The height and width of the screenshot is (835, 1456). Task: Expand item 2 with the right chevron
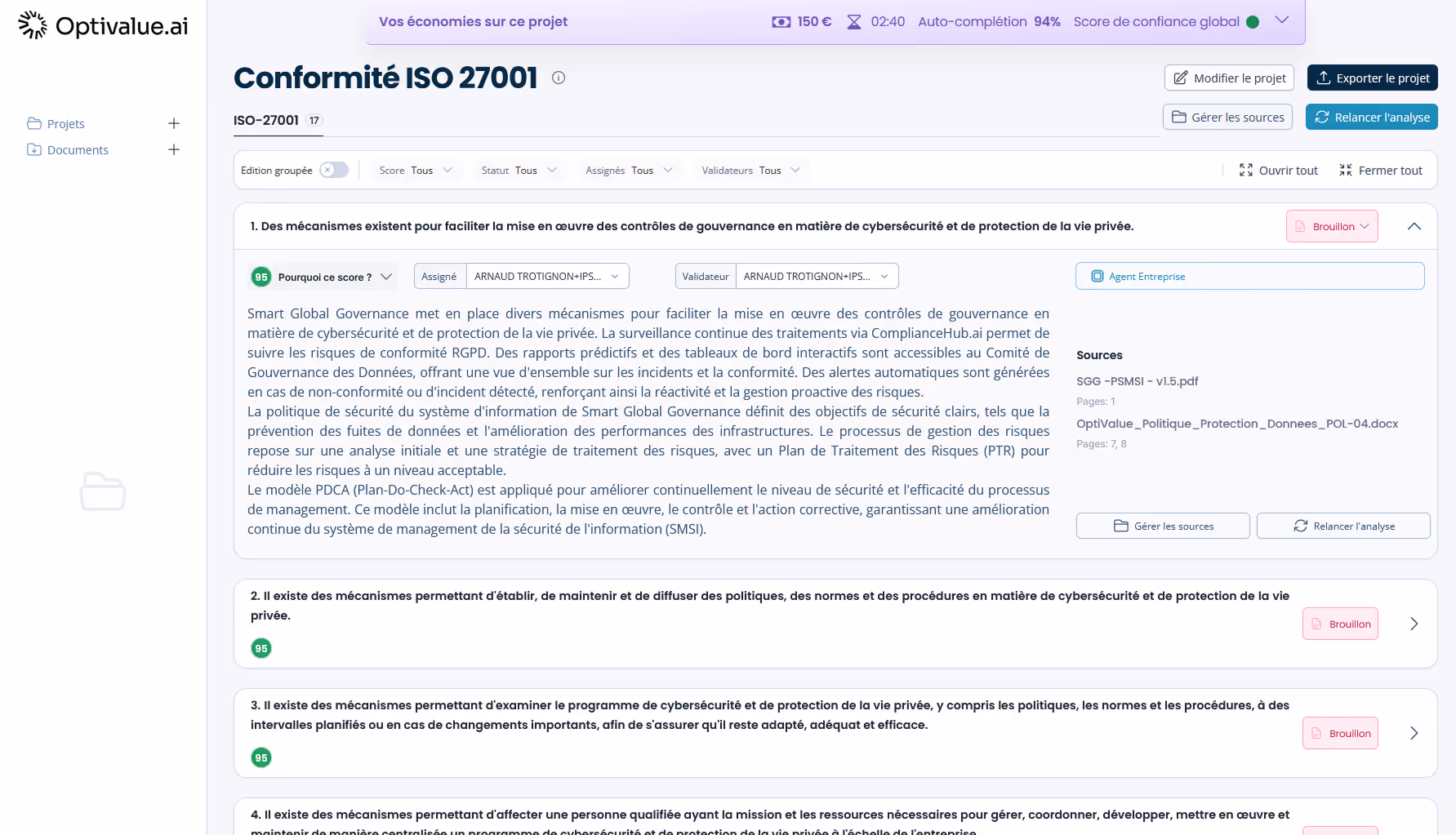click(x=1414, y=624)
